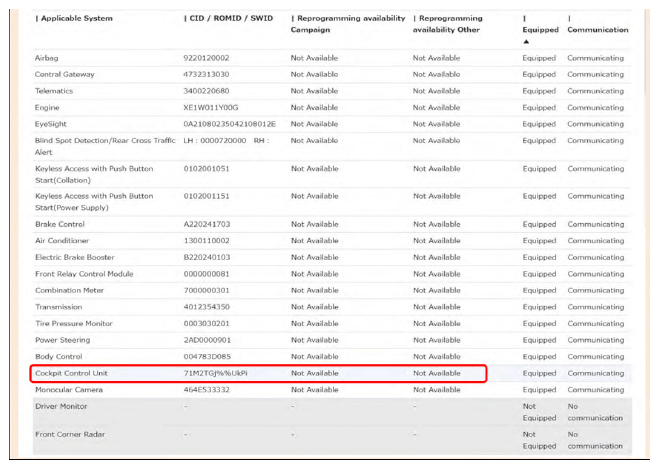Click the Communication column header
Image resolution: width=659 pixels, height=469 pixels.
[x=597, y=30]
